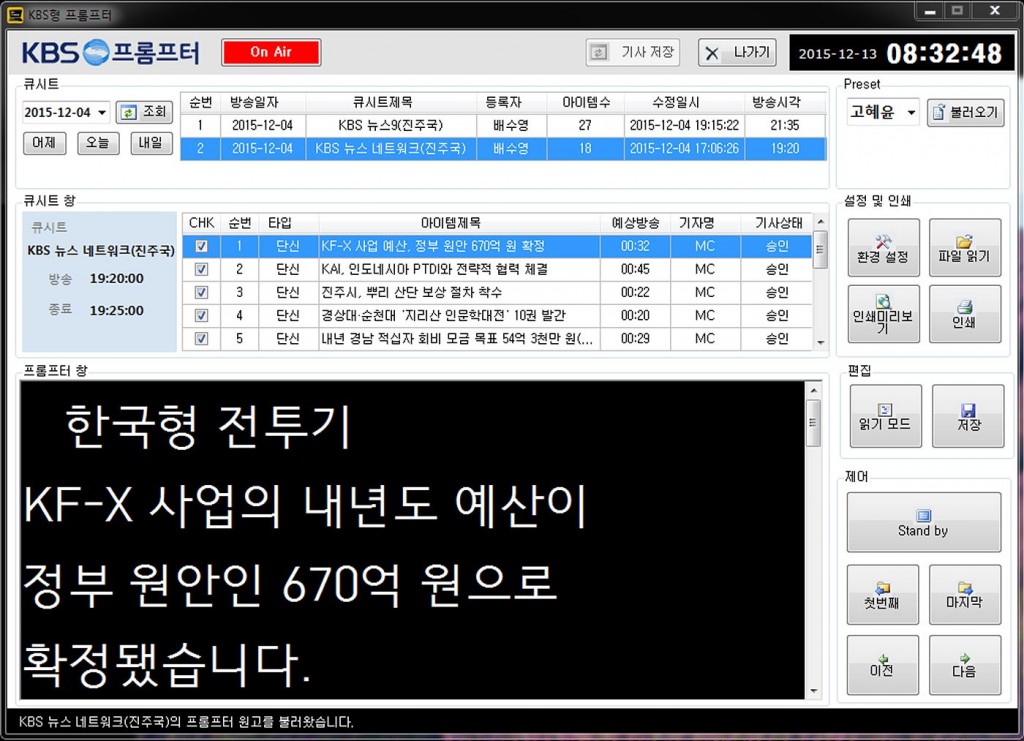Uncheck CHK box for item 3
This screenshot has height=741, width=1024.
202,292
